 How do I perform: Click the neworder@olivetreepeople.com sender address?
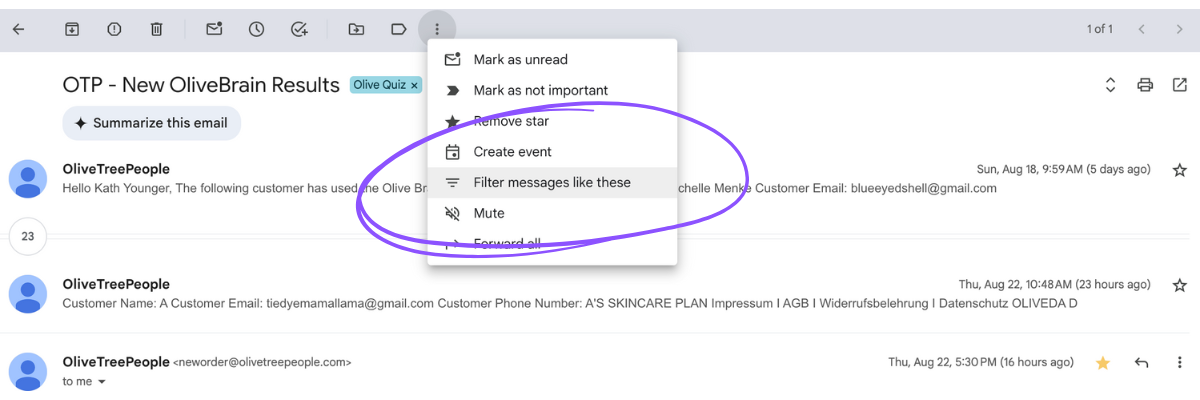coord(263,362)
